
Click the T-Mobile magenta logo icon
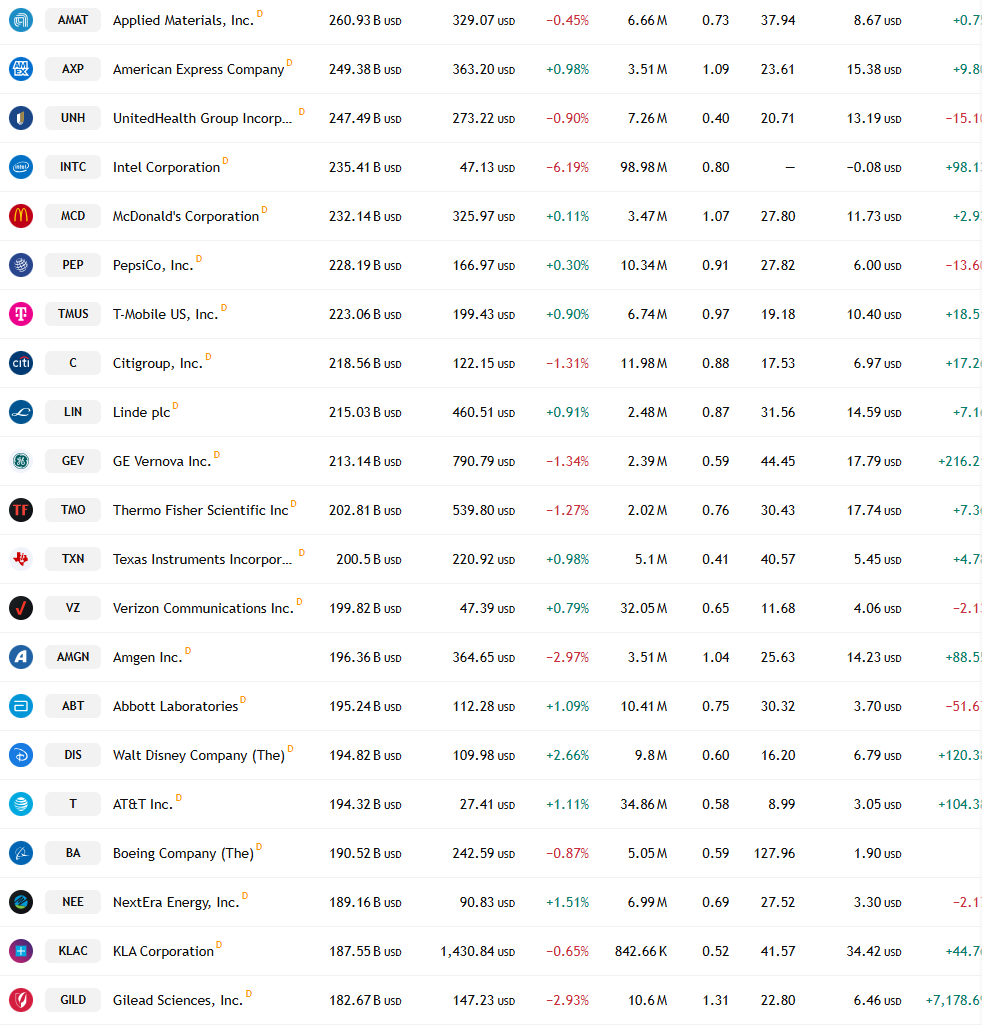[21, 314]
